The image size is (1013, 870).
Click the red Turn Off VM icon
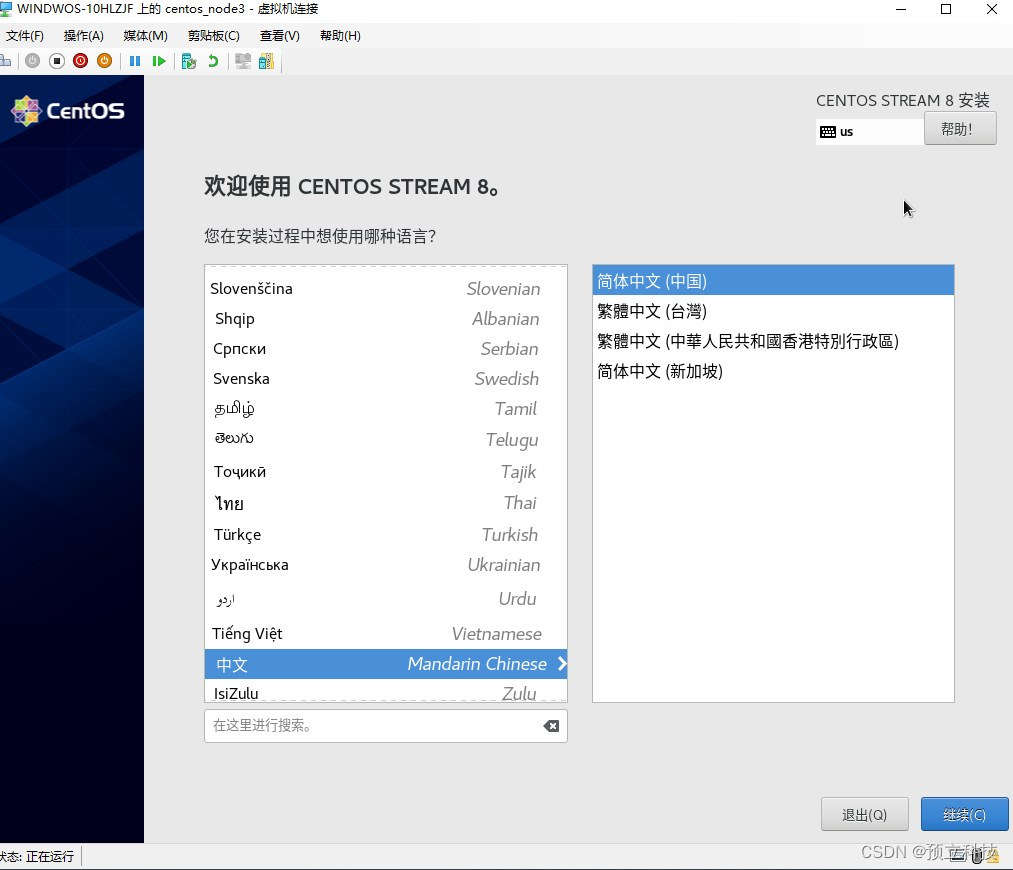(81, 61)
